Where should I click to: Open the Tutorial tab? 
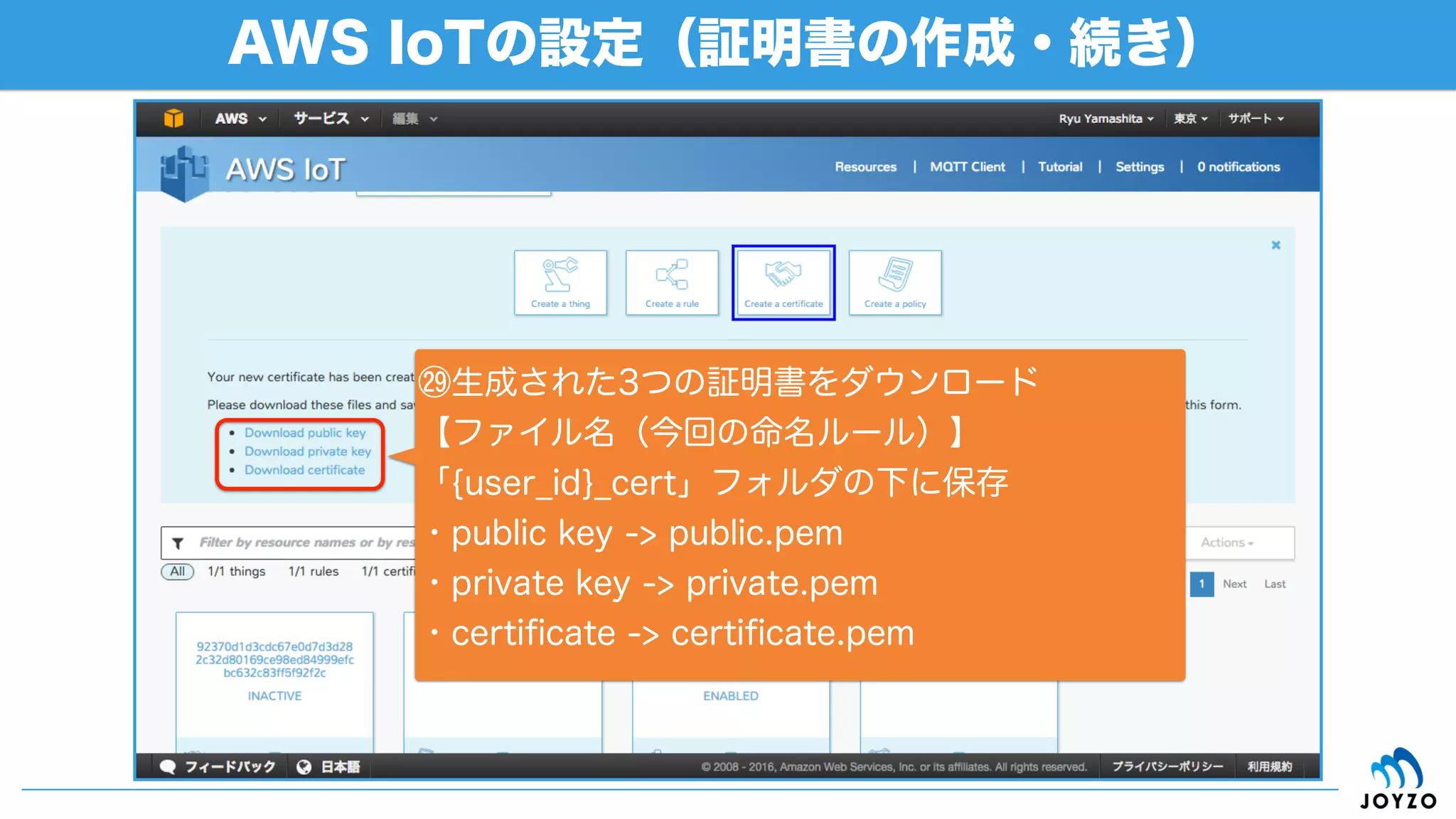1060,166
